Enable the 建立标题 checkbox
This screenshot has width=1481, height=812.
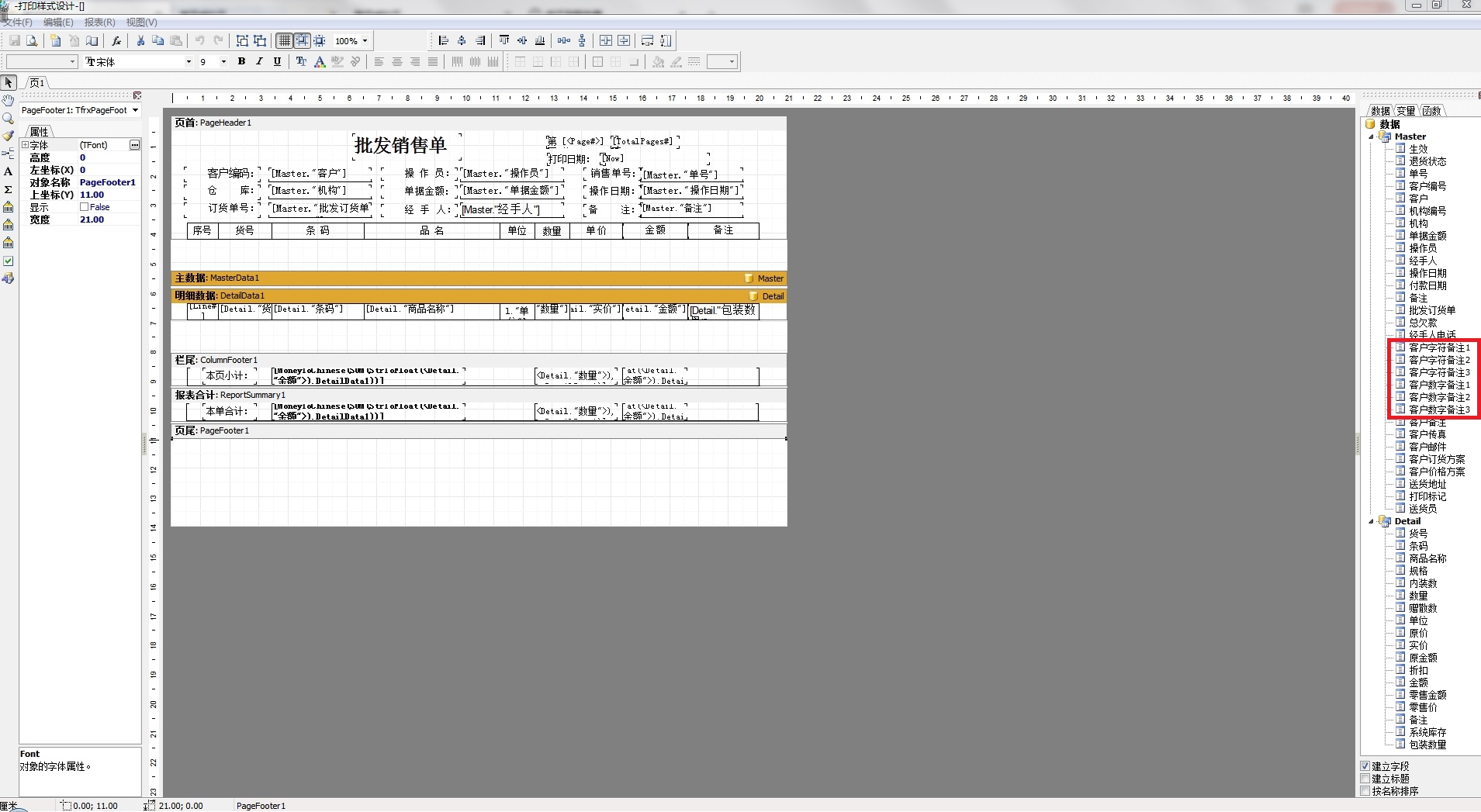1365,779
